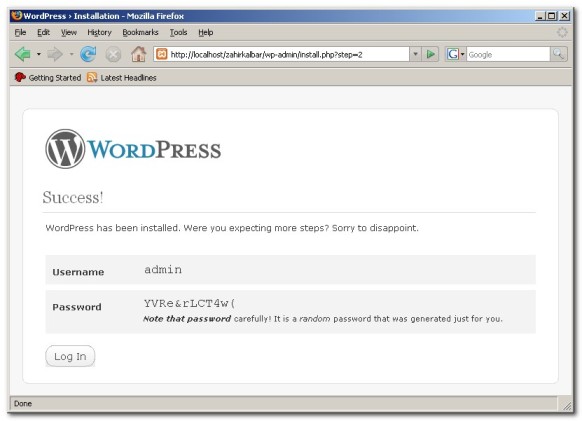Screen dimensions: 582x421
Task: Click the search magnifier icon
Action: [x=558, y=54]
